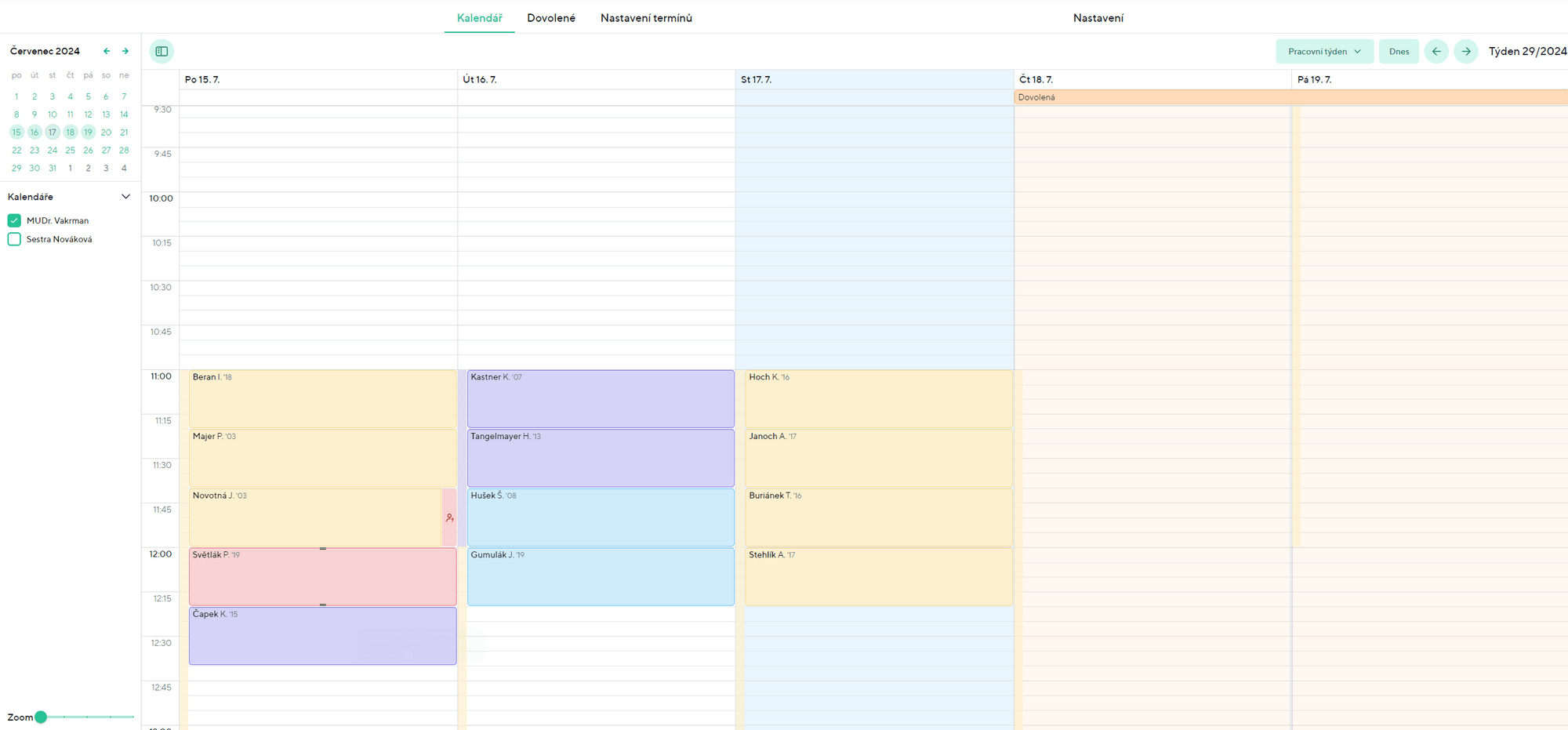Toggle the sidebar panel icon
This screenshot has width=1568, height=730.
pyautogui.click(x=162, y=52)
